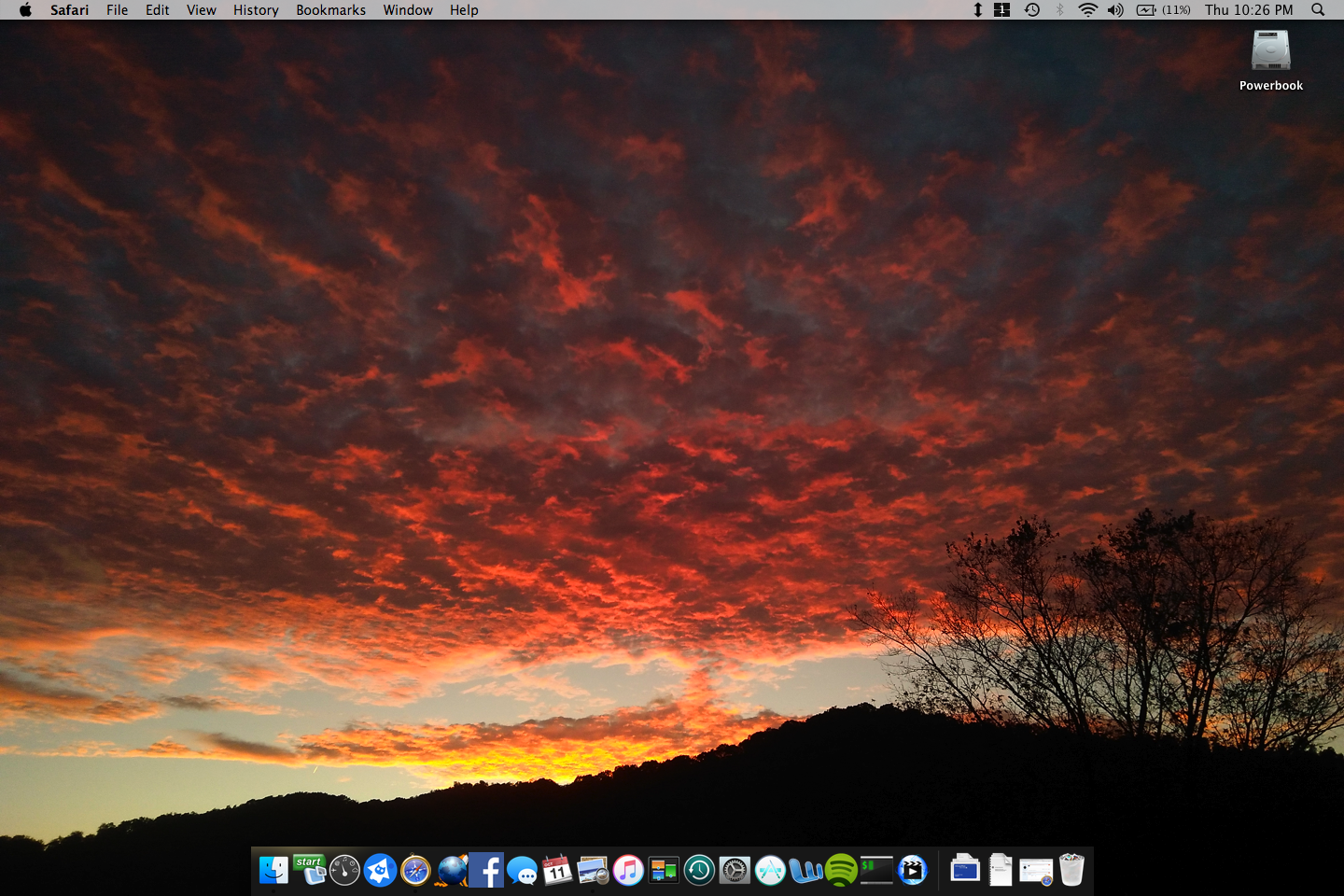Open Dashboard gauge icon in Dock
1344x896 pixels.
click(344, 870)
